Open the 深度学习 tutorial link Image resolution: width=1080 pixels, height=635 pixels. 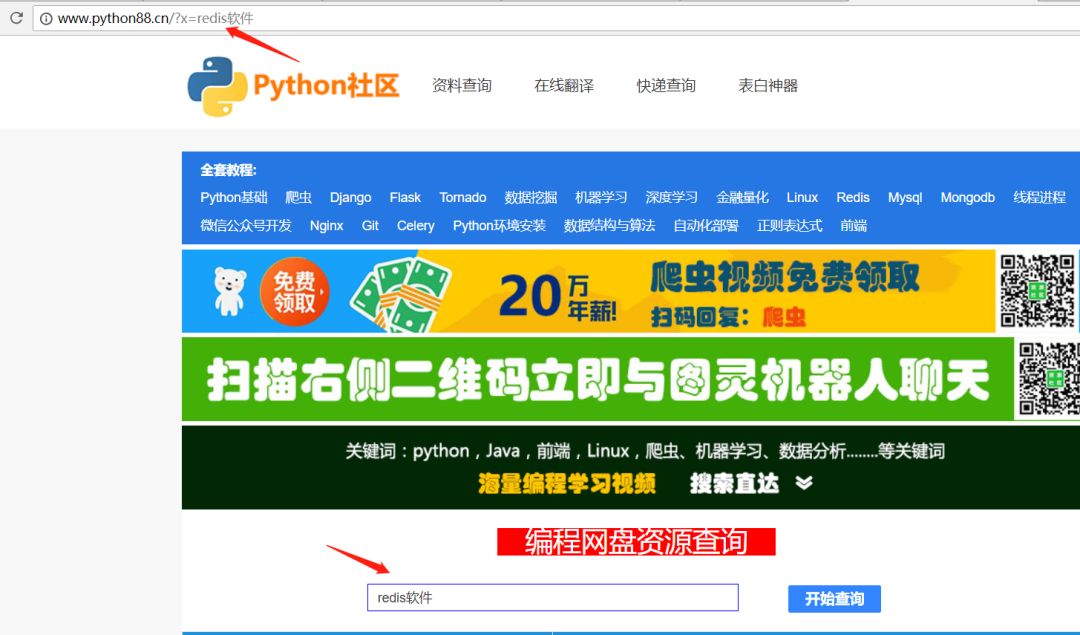672,198
